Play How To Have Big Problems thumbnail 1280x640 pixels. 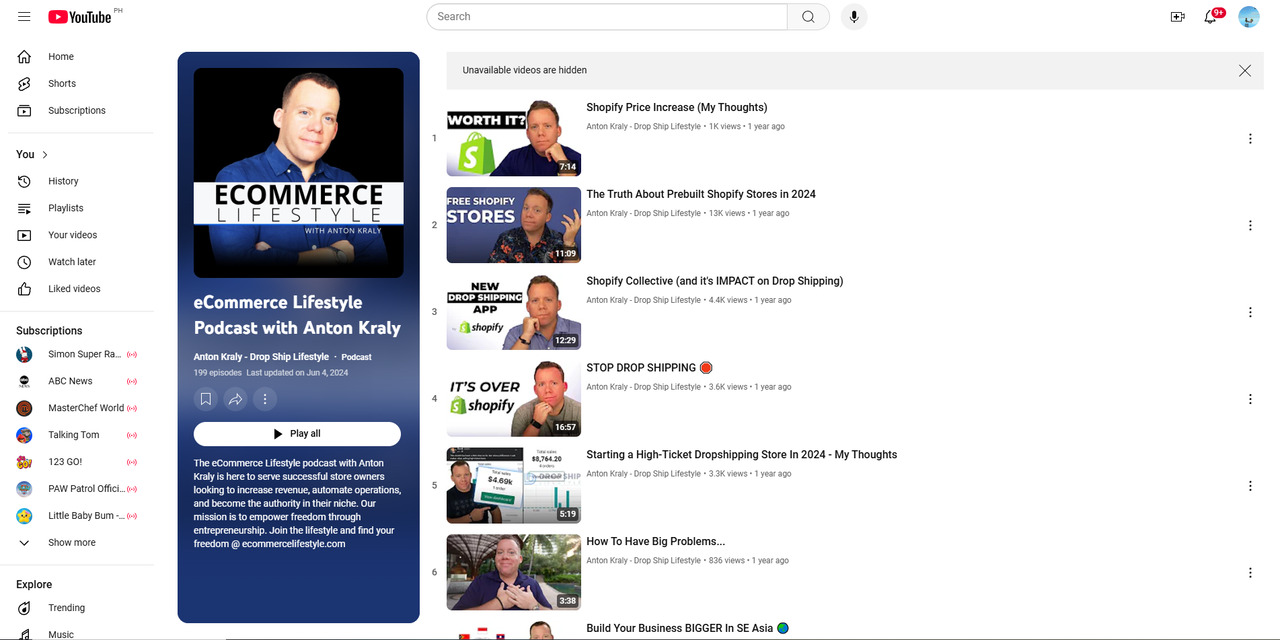pos(513,572)
